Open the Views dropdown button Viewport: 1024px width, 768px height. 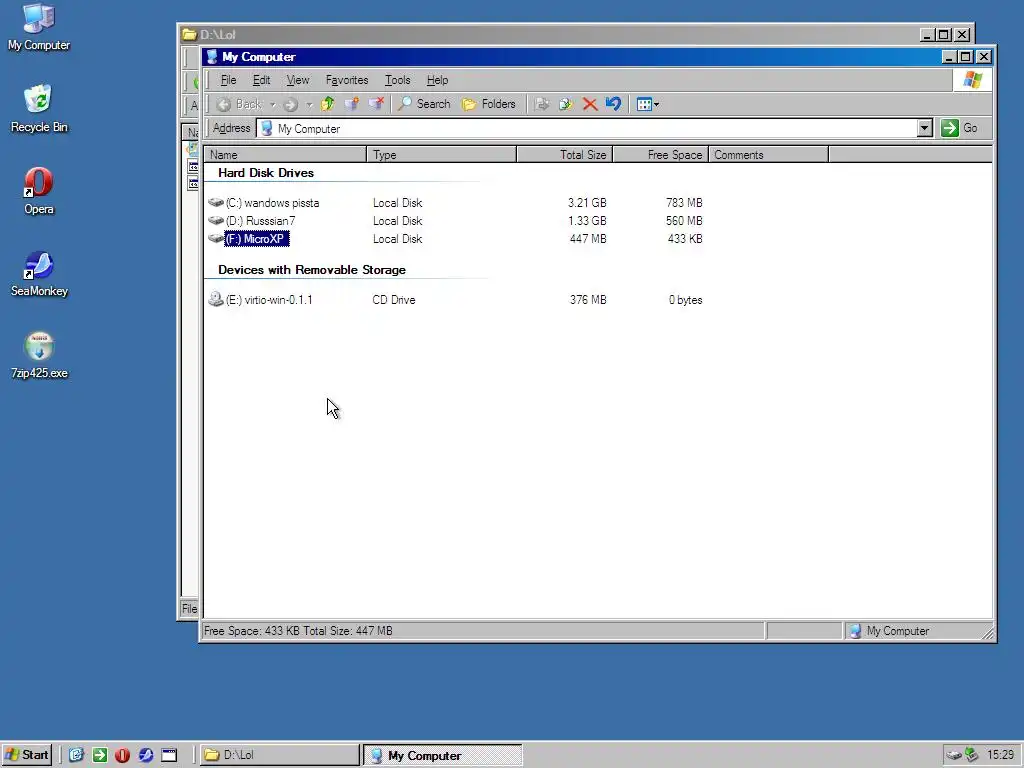click(x=647, y=104)
